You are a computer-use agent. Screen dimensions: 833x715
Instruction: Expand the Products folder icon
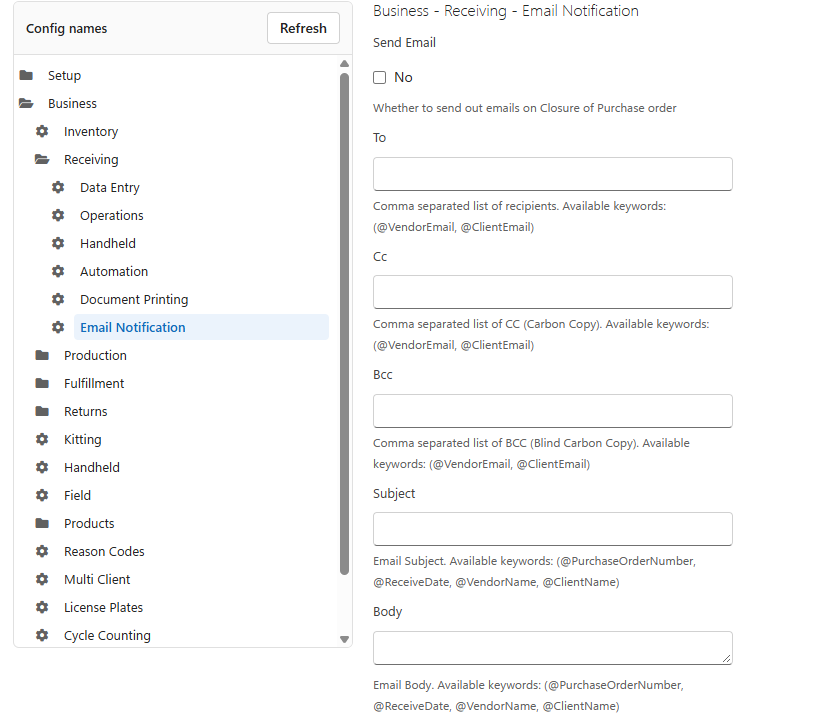click(42, 523)
